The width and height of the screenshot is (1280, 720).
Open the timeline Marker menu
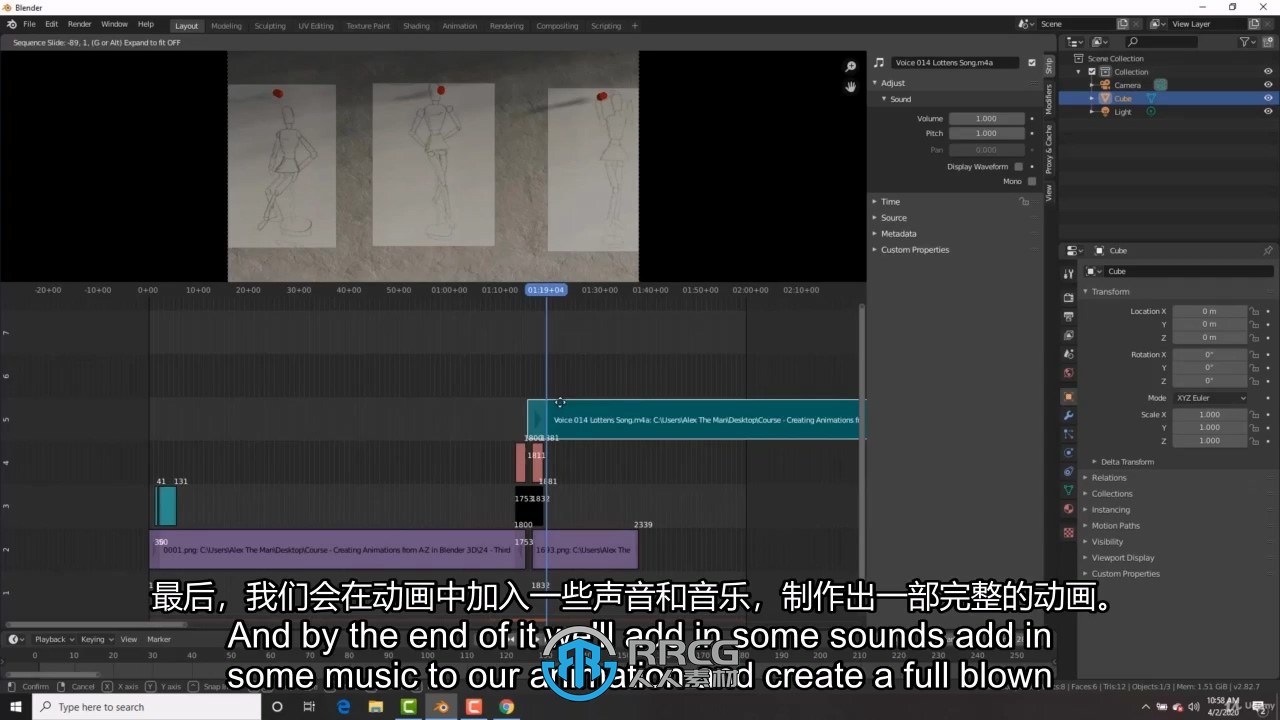click(x=159, y=639)
